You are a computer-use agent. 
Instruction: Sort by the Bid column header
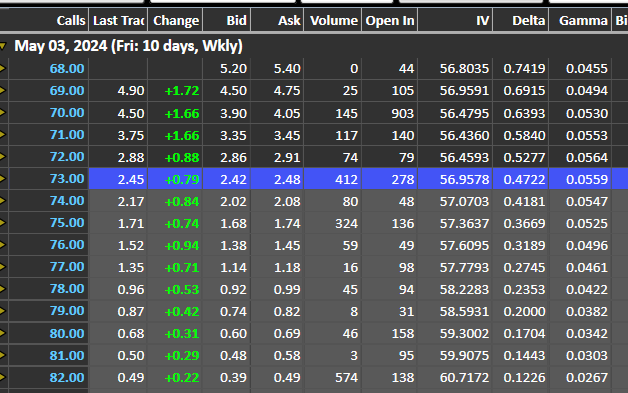point(227,20)
